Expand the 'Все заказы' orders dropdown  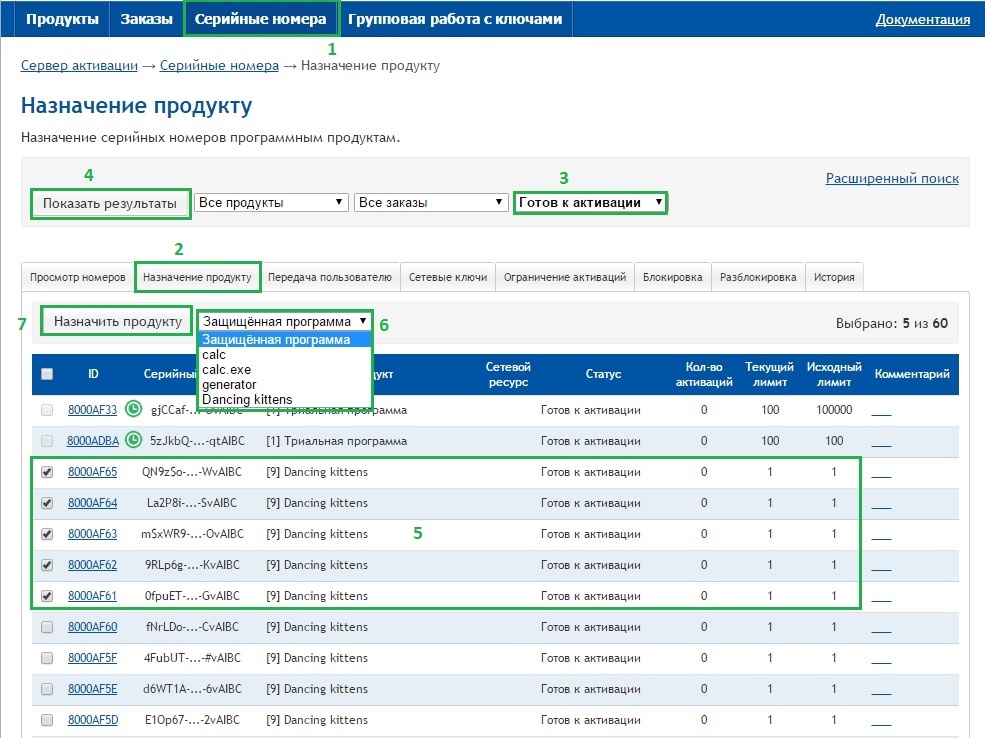(431, 202)
